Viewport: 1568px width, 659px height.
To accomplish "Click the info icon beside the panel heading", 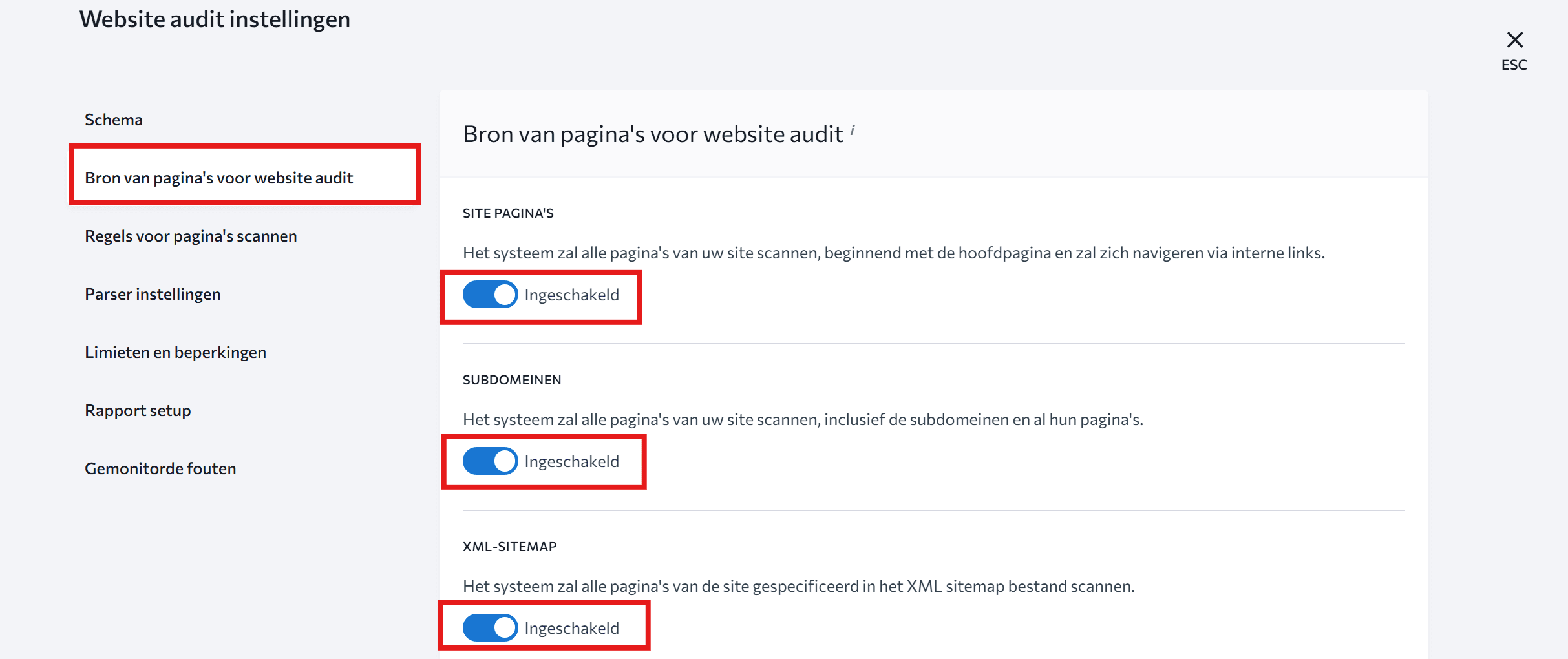I will [853, 131].
